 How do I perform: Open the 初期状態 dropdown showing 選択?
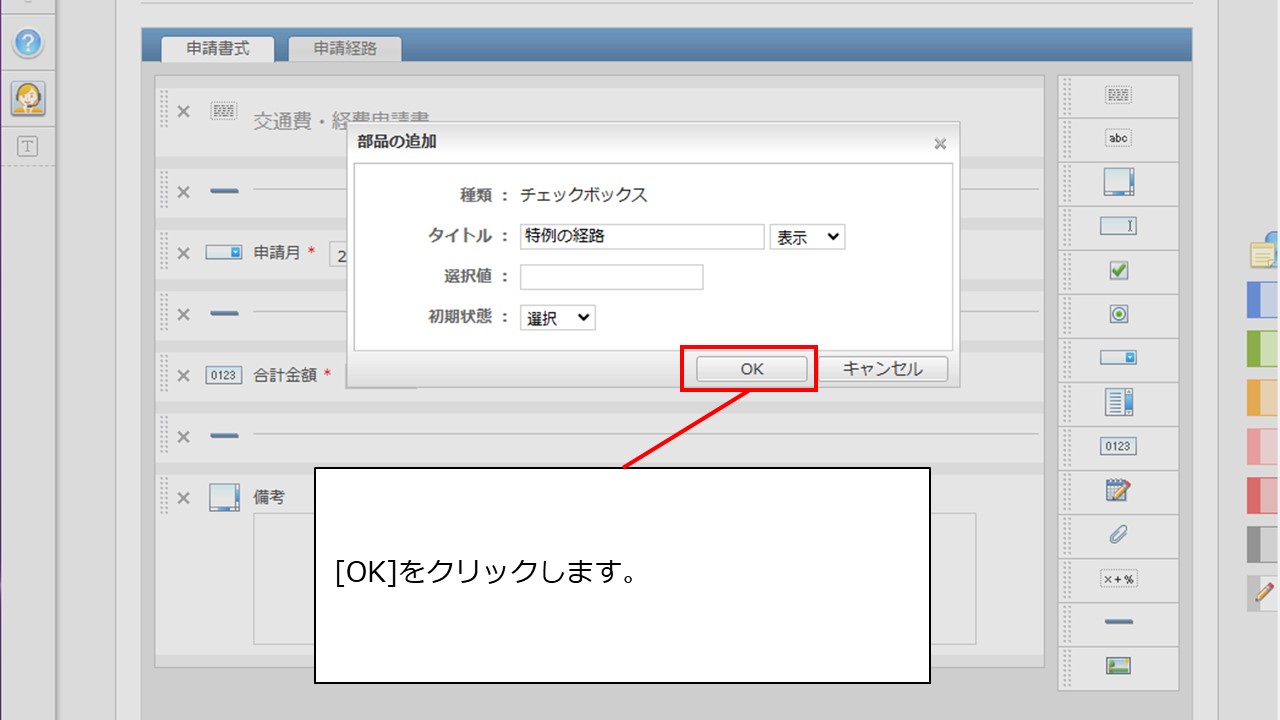558,318
